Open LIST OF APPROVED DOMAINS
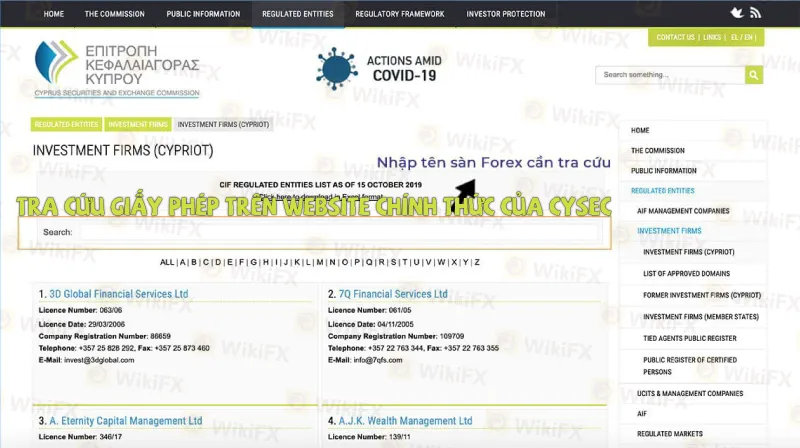This screenshot has height=448, width=800. [686, 273]
